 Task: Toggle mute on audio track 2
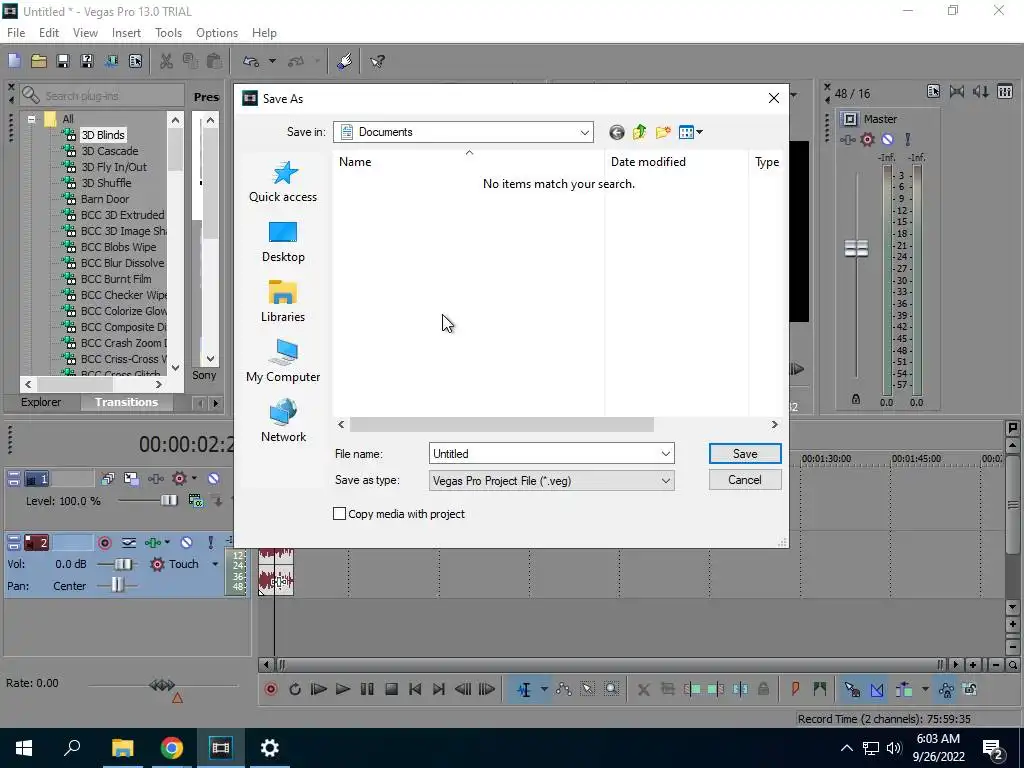tap(187, 543)
